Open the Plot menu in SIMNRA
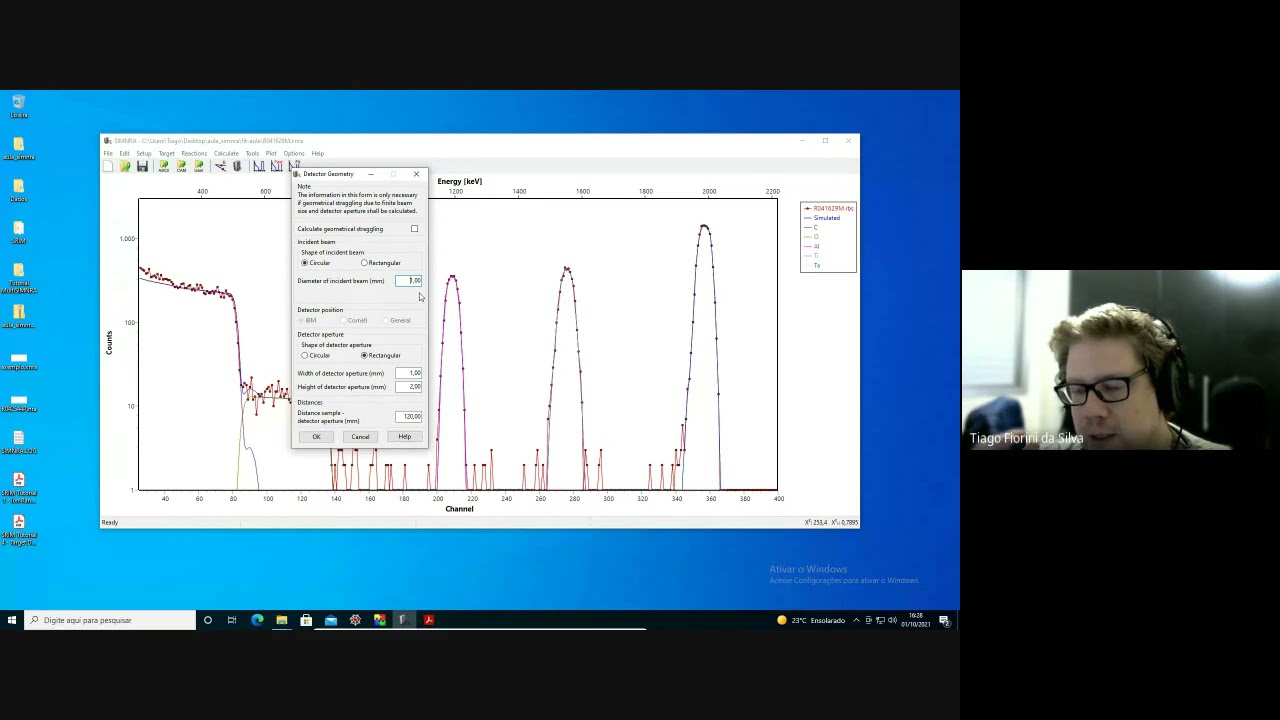 pyautogui.click(x=271, y=153)
